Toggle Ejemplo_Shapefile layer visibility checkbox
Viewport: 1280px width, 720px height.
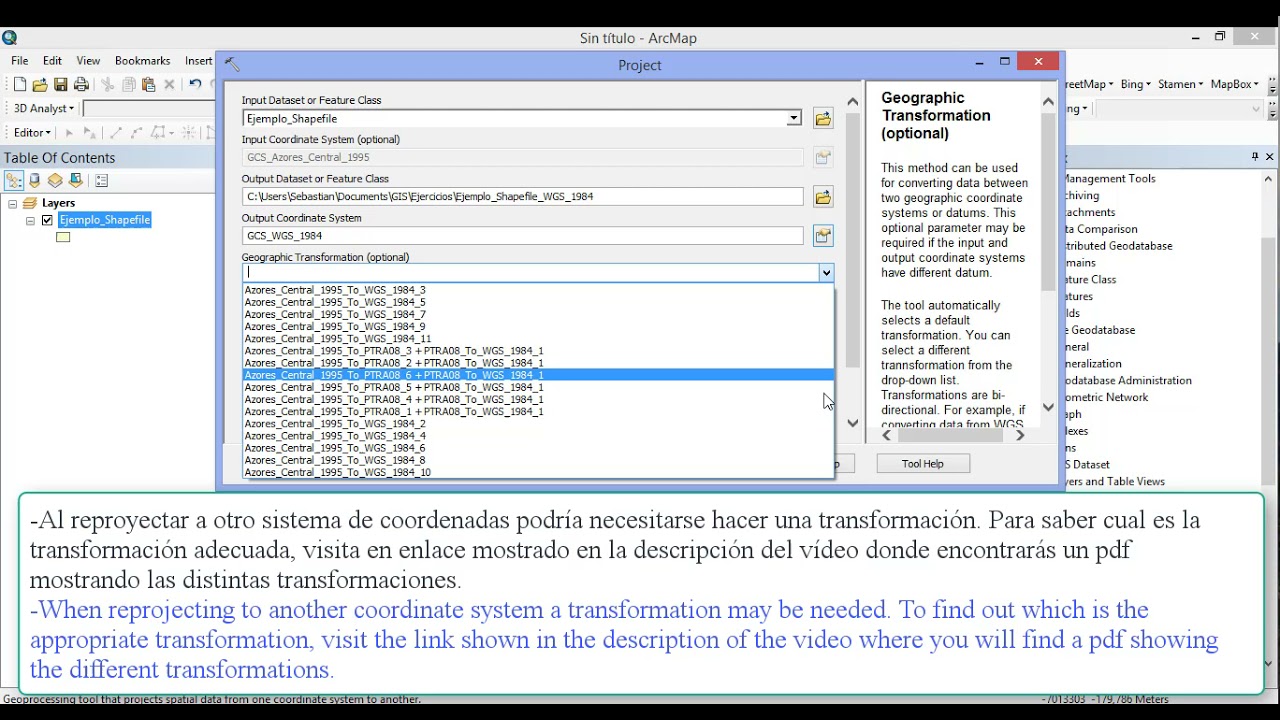[47, 220]
